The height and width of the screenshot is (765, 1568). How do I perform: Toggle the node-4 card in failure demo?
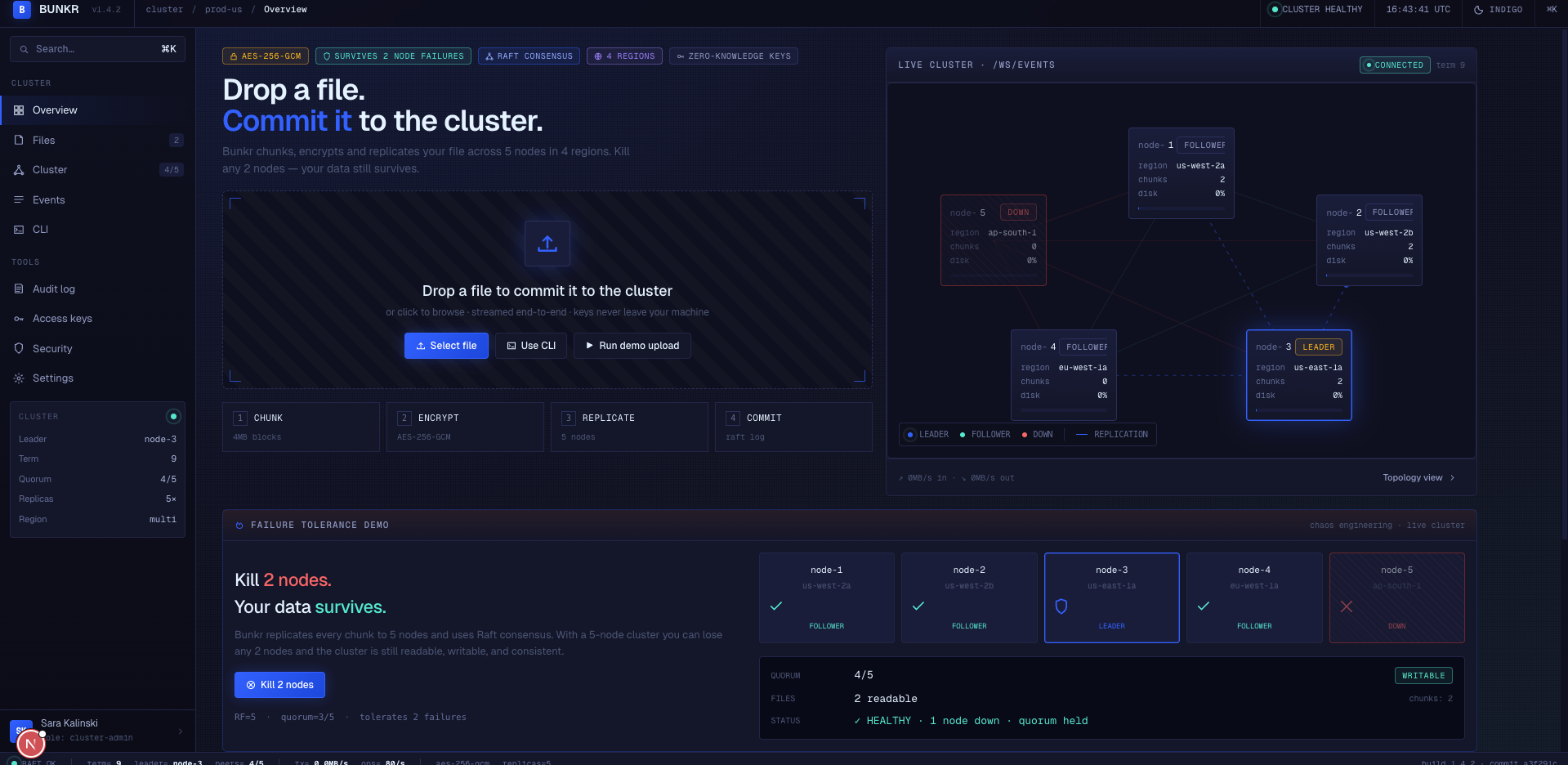coord(1254,598)
